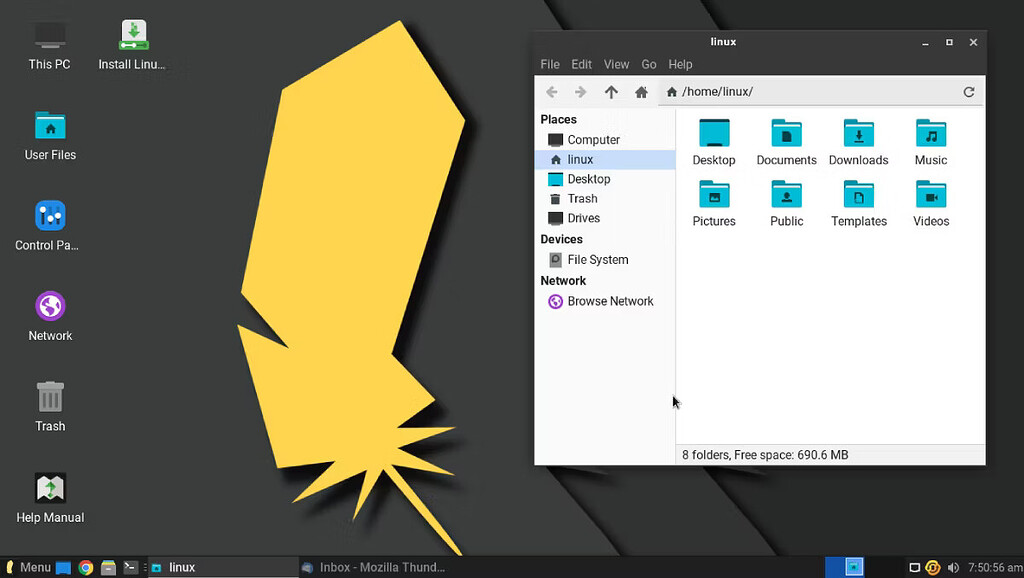Select Desktop in the Places sidebar

click(x=588, y=179)
